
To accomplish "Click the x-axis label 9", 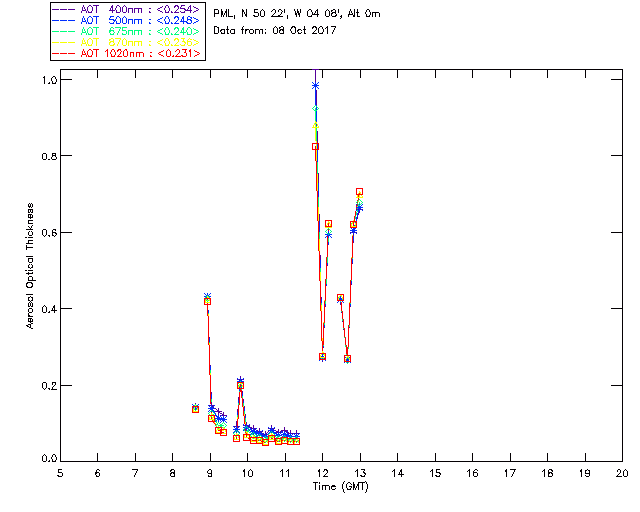I will 210,473.
